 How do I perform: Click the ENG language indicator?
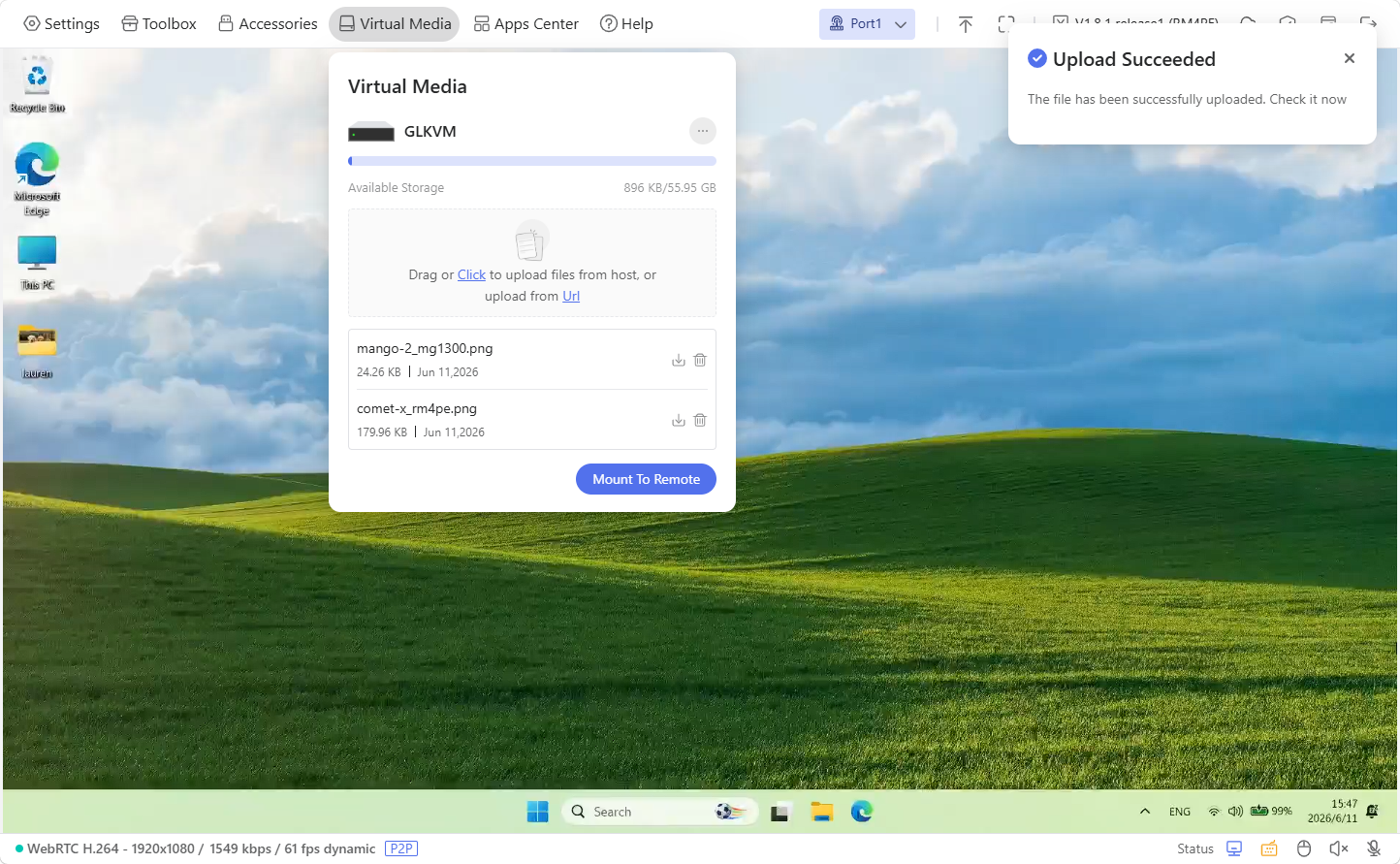coord(1180,812)
